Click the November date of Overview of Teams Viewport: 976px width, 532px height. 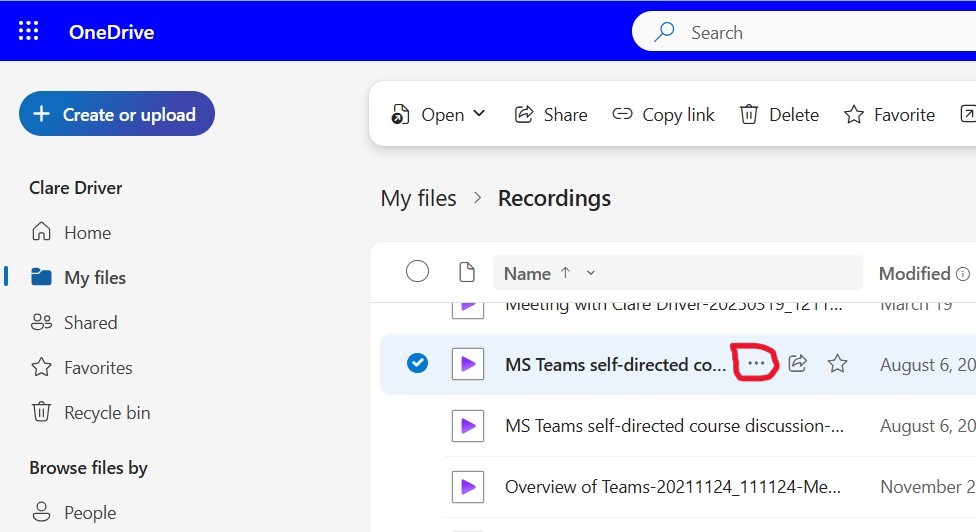click(x=927, y=487)
